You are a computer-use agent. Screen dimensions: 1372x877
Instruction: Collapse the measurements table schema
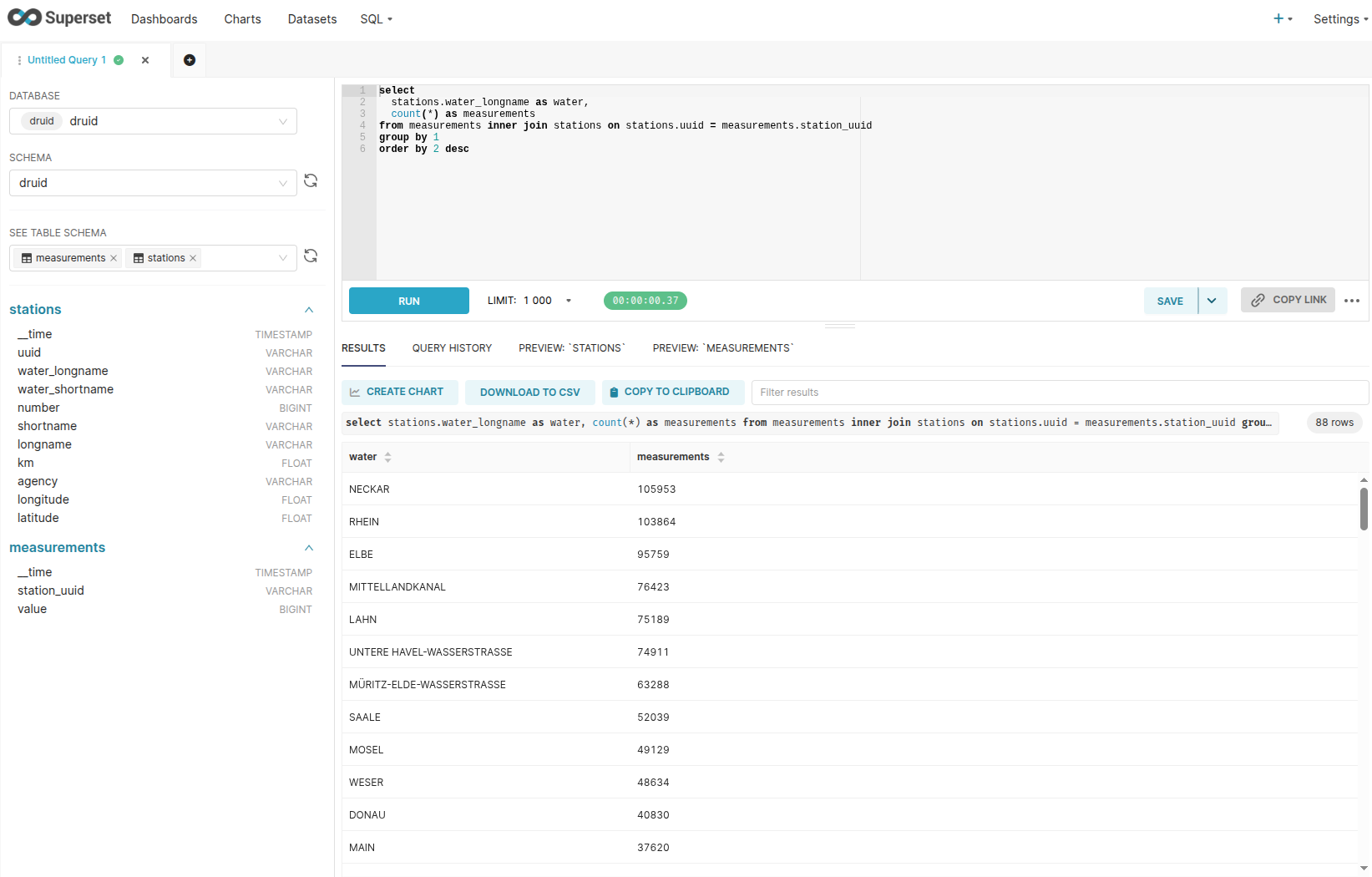pos(309,548)
